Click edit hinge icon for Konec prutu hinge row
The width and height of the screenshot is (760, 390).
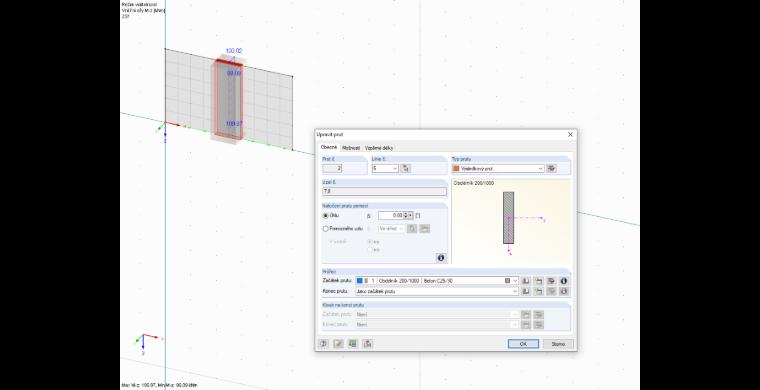(538, 324)
